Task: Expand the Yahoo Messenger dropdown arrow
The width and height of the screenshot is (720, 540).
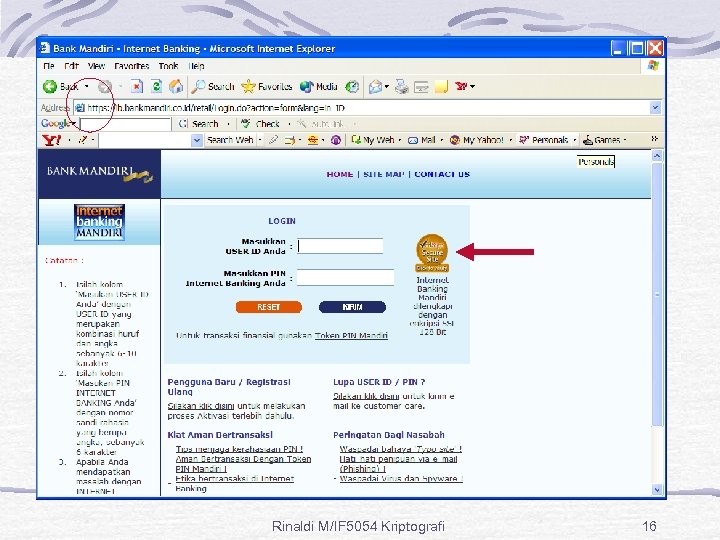Action: coord(472,86)
